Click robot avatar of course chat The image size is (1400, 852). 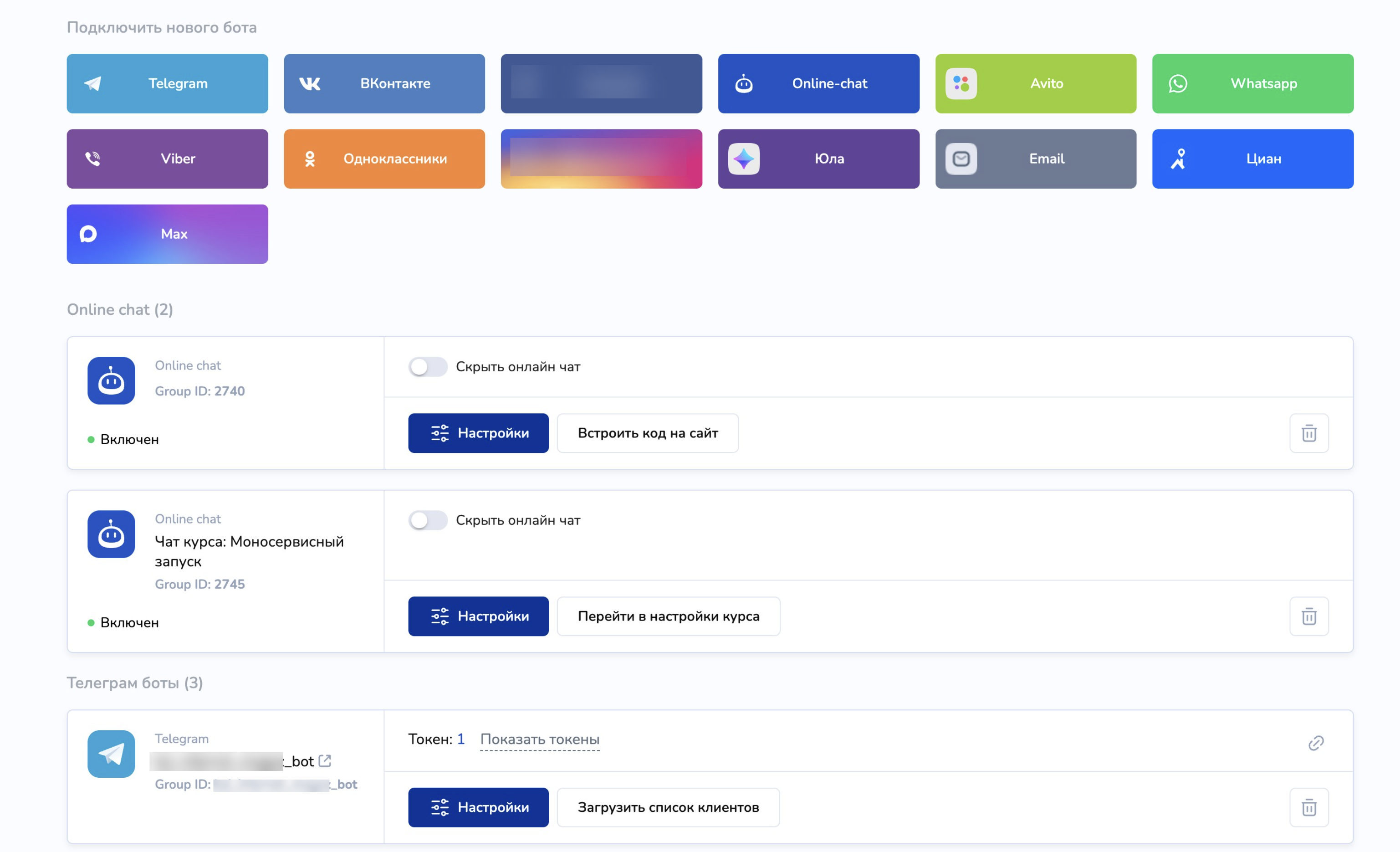111,534
